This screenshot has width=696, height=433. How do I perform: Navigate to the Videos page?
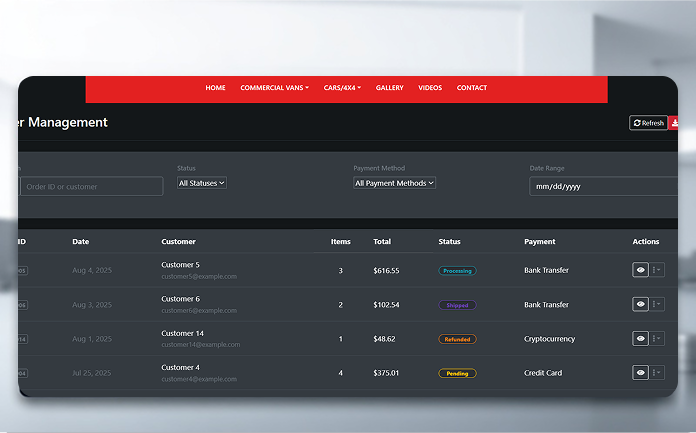(430, 88)
